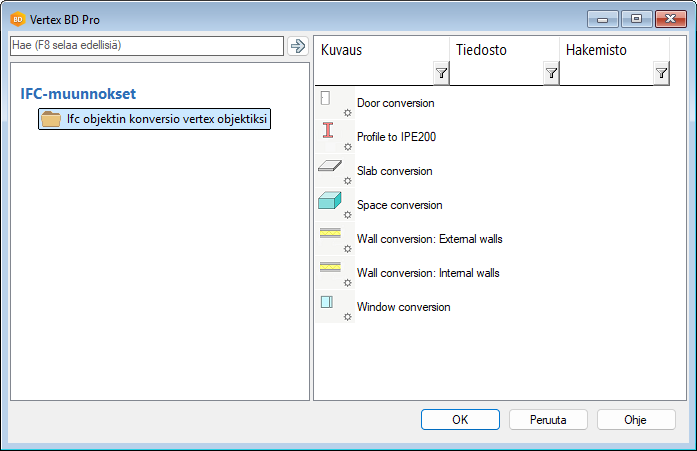This screenshot has height=451, width=697.
Task: Click the gear icon next to Space conversion
Action: (348, 215)
